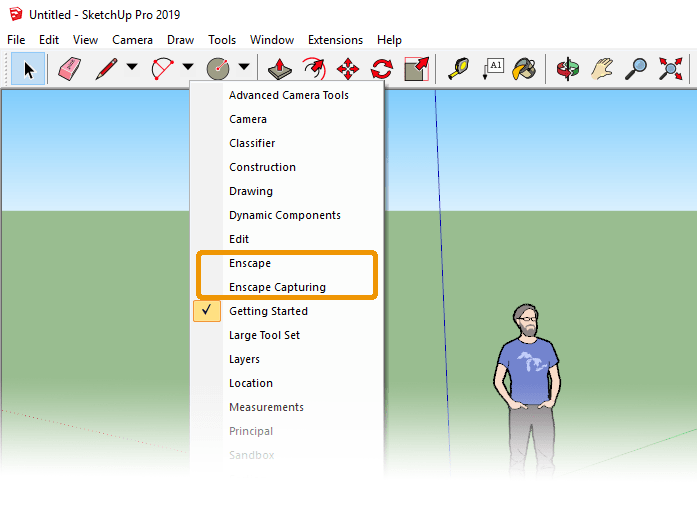Activate the Orbit camera tool
This screenshot has height=516, width=697.
point(567,69)
